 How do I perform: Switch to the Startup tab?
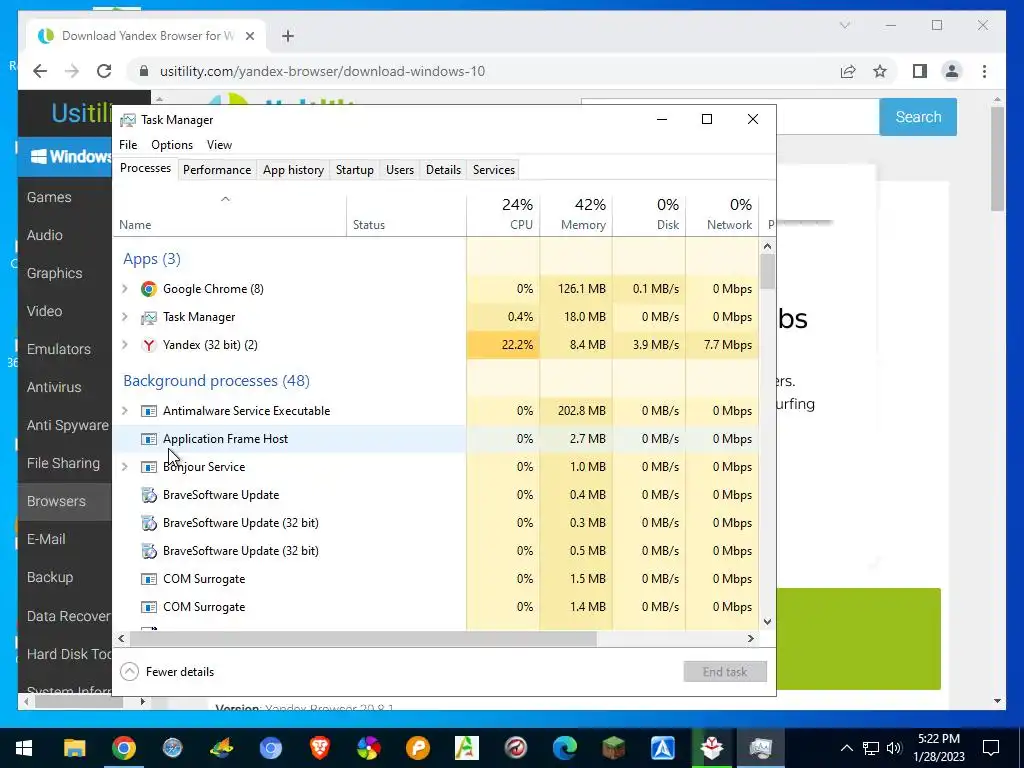355,170
